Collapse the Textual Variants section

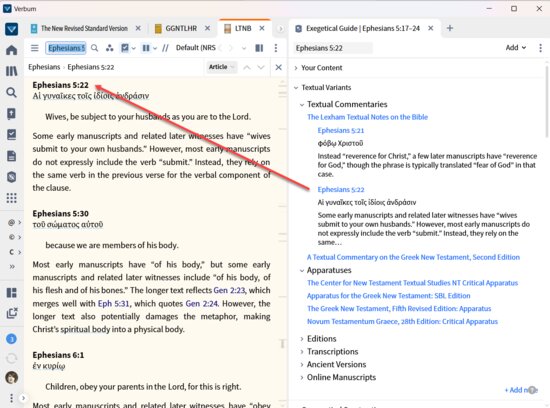tap(296, 88)
